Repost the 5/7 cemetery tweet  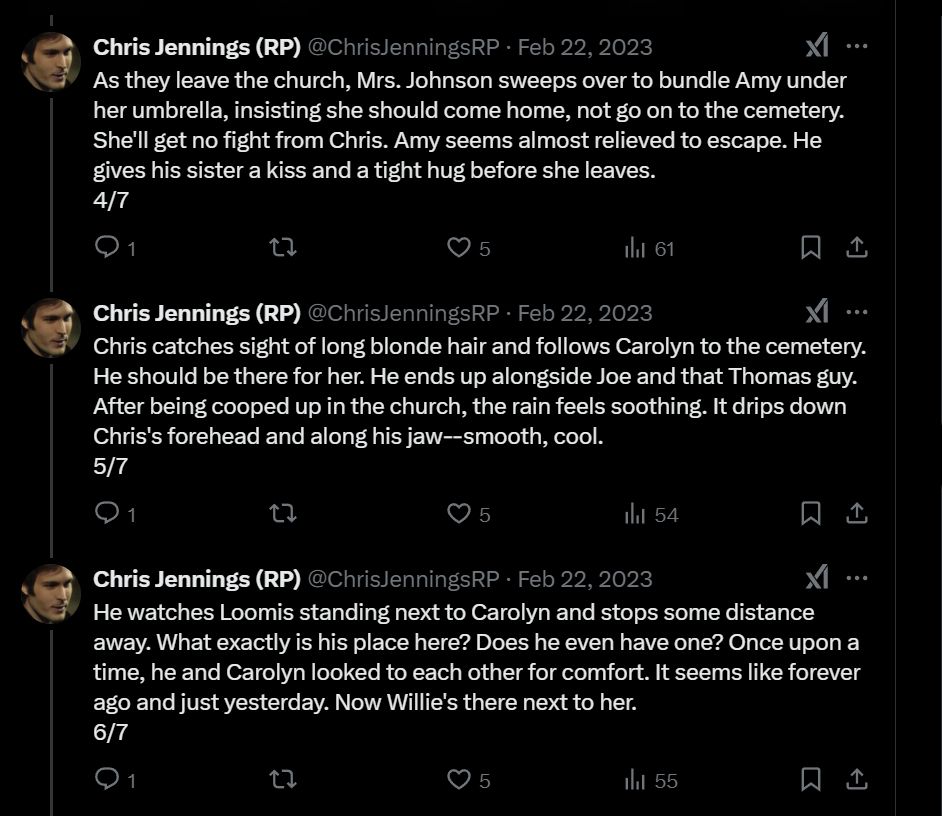[x=284, y=514]
